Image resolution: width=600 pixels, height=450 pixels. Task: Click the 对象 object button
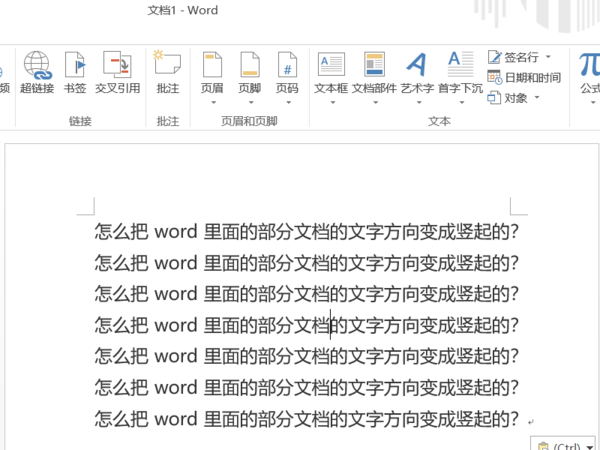click(x=508, y=98)
